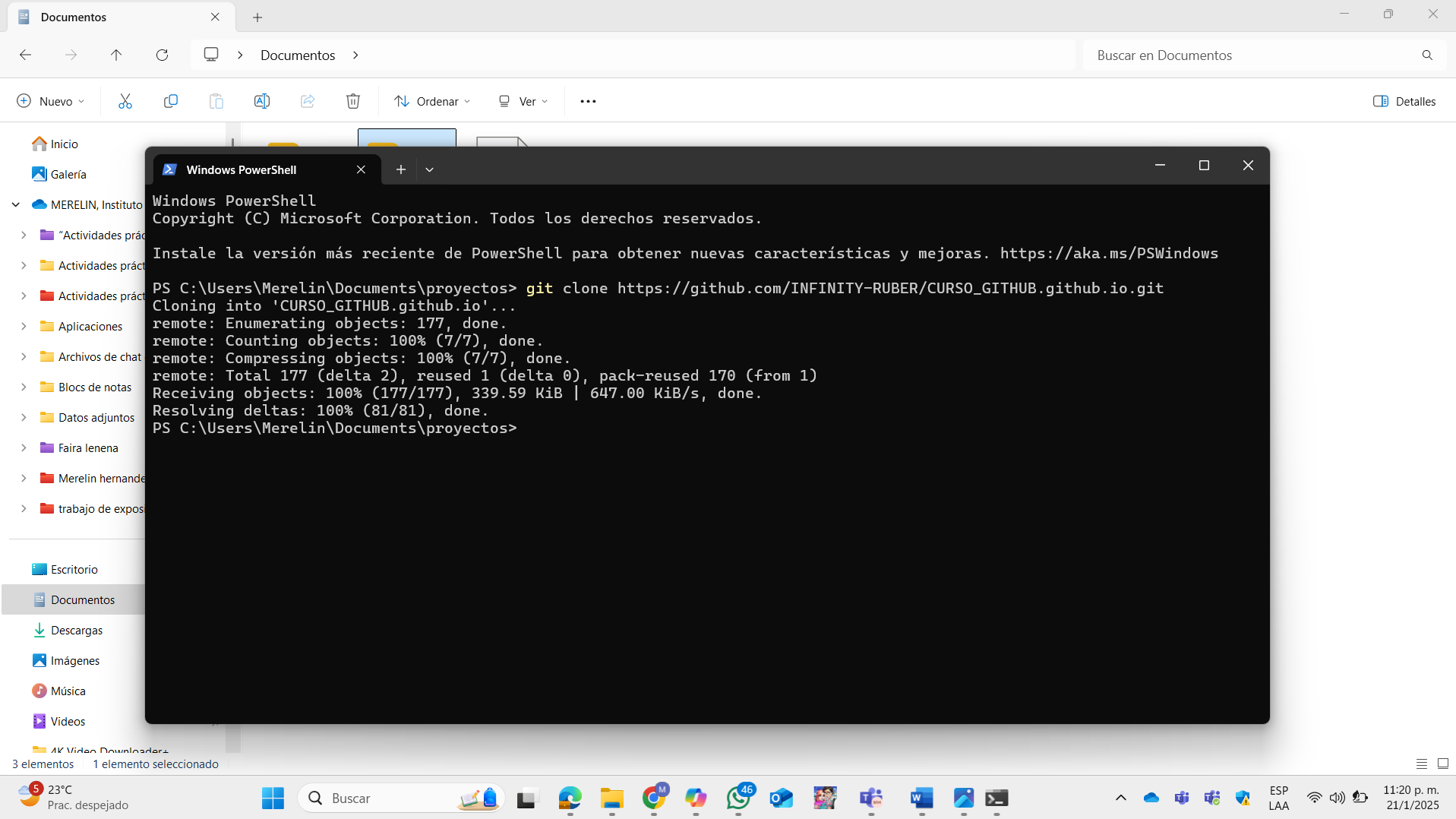The image size is (1456, 819).
Task: Expand the Datos adjuntos folder
Action: click(x=24, y=417)
